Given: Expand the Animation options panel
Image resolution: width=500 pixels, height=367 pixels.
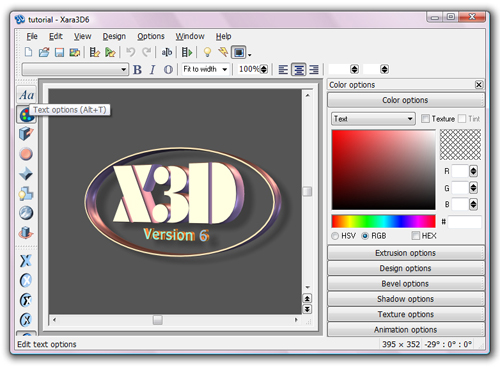Looking at the screenshot, I should pyautogui.click(x=406, y=330).
